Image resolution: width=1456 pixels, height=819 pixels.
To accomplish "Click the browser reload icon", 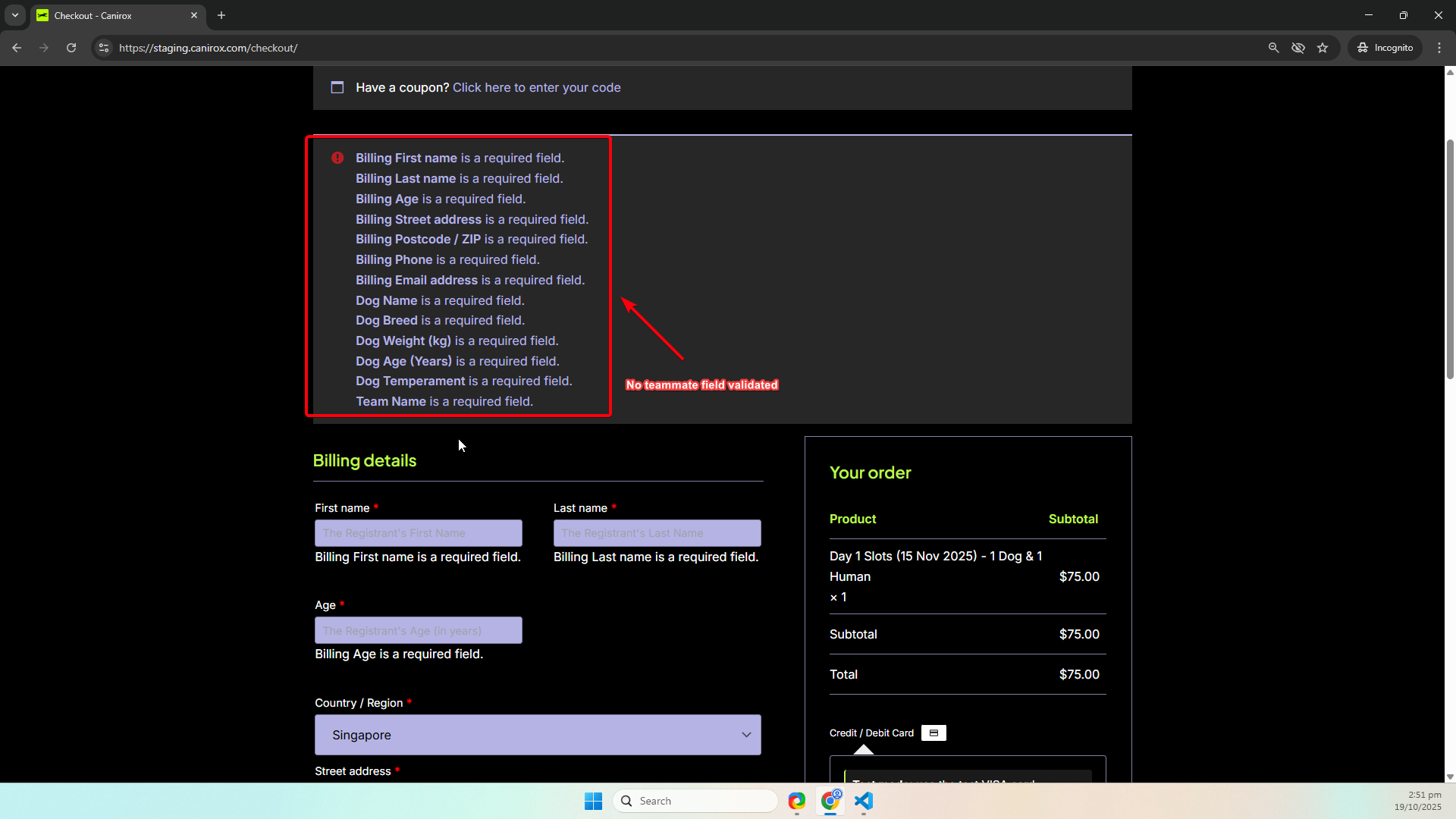I will (x=71, y=48).
